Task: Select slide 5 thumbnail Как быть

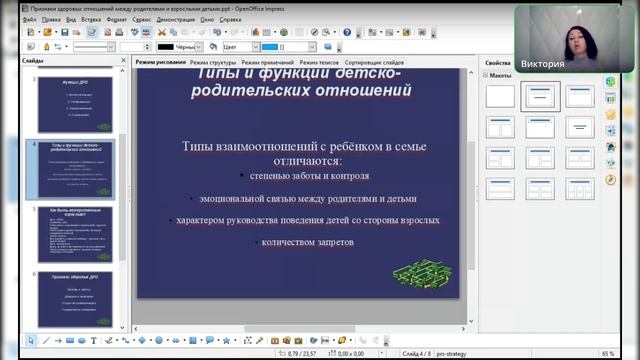Action: pyautogui.click(x=75, y=235)
